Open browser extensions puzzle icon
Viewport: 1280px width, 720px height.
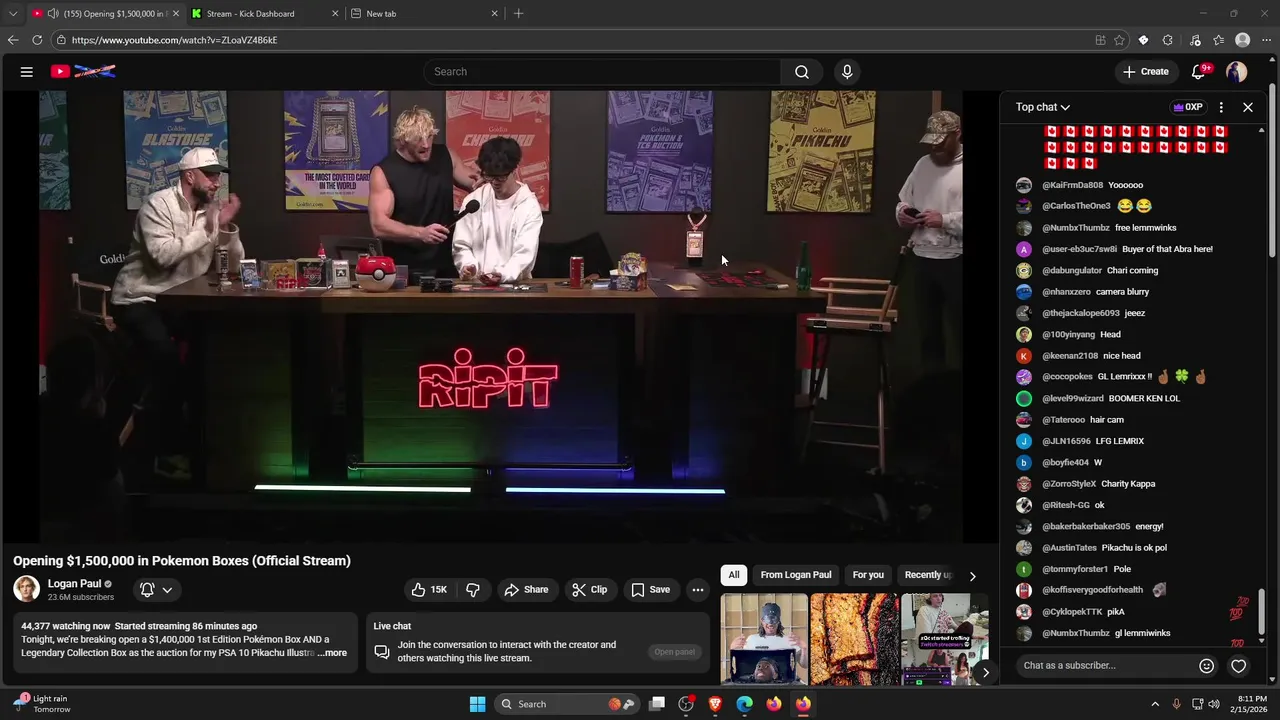pyautogui.click(x=1167, y=40)
